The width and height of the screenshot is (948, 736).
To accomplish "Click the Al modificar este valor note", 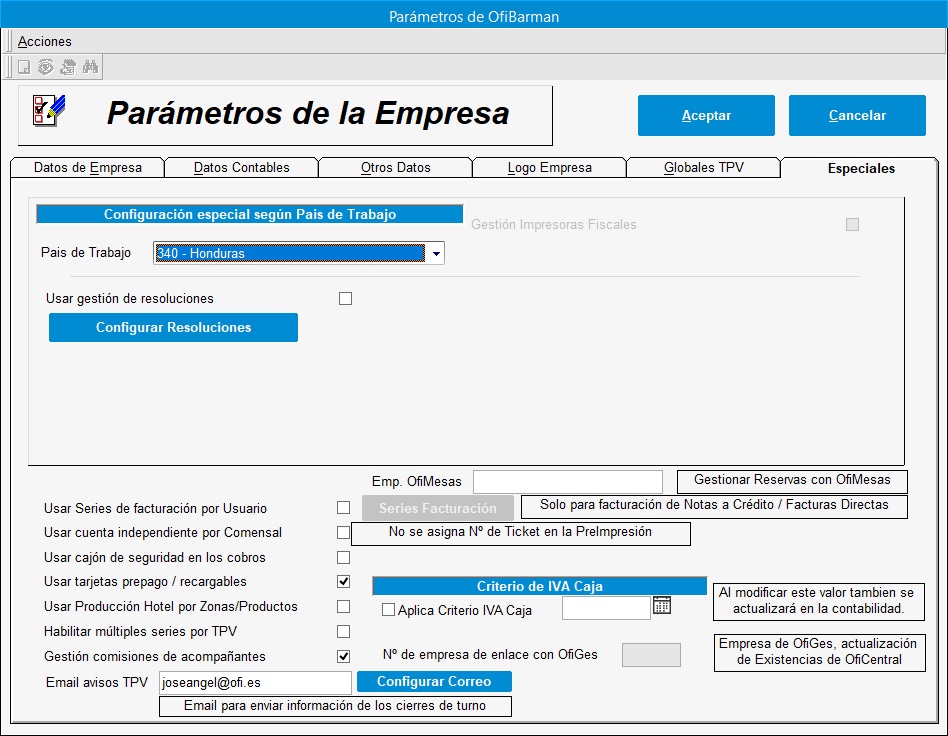I will [819, 601].
